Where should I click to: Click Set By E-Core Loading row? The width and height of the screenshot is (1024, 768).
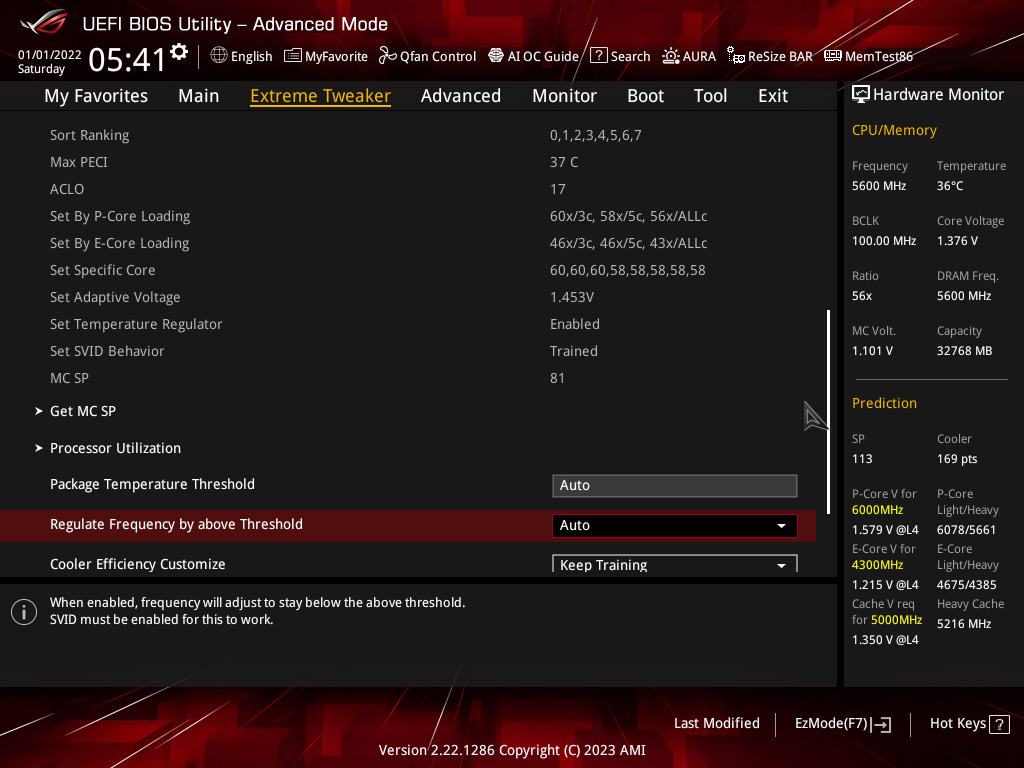[408, 243]
